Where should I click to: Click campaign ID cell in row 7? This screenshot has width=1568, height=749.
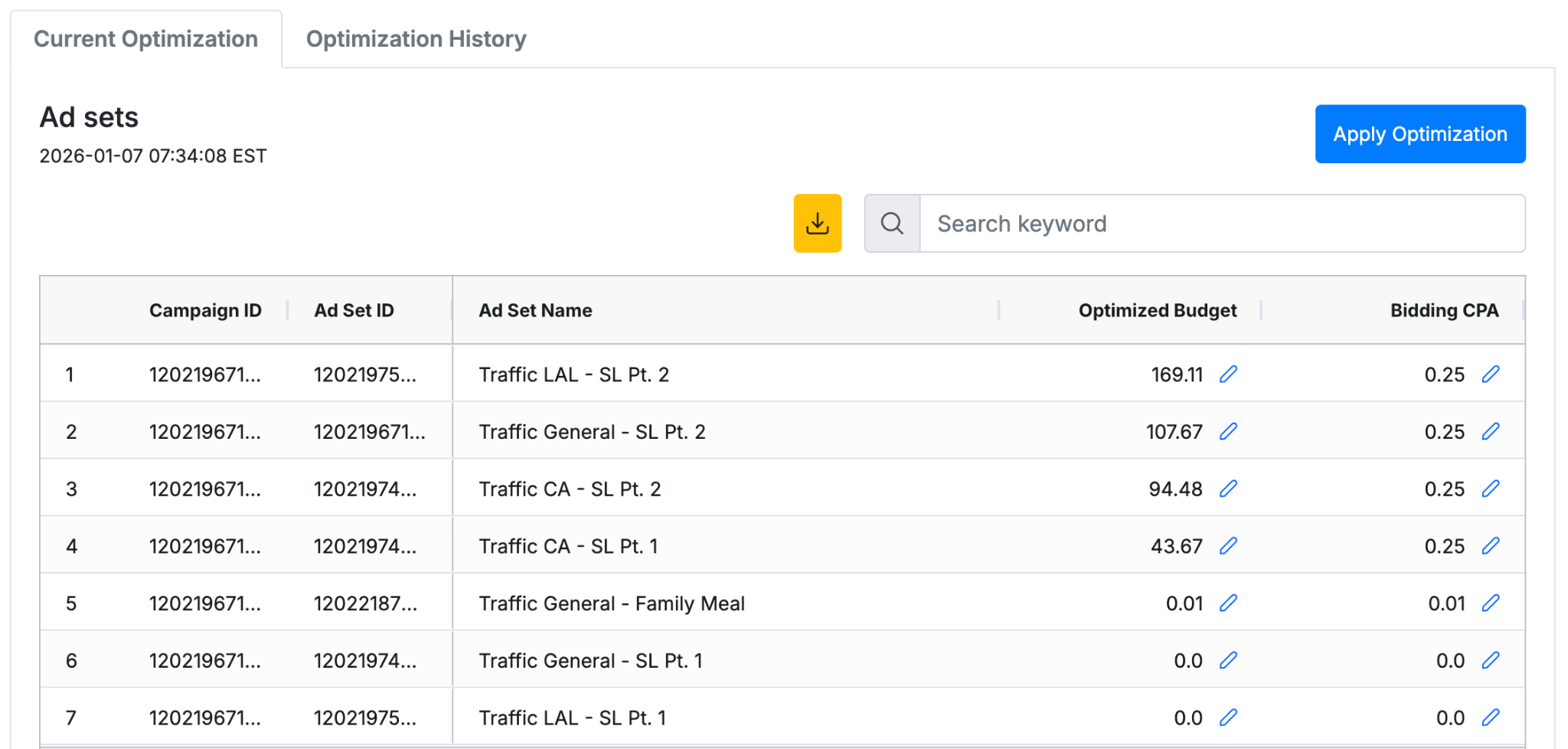pos(205,718)
